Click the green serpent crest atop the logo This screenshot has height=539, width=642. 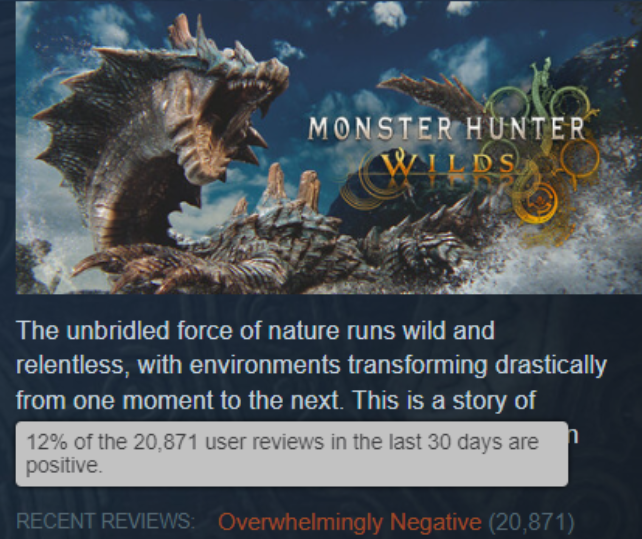[543, 87]
